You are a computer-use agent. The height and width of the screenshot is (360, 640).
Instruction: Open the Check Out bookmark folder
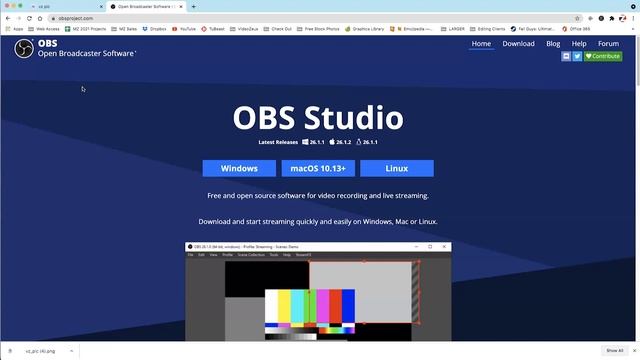coord(278,29)
